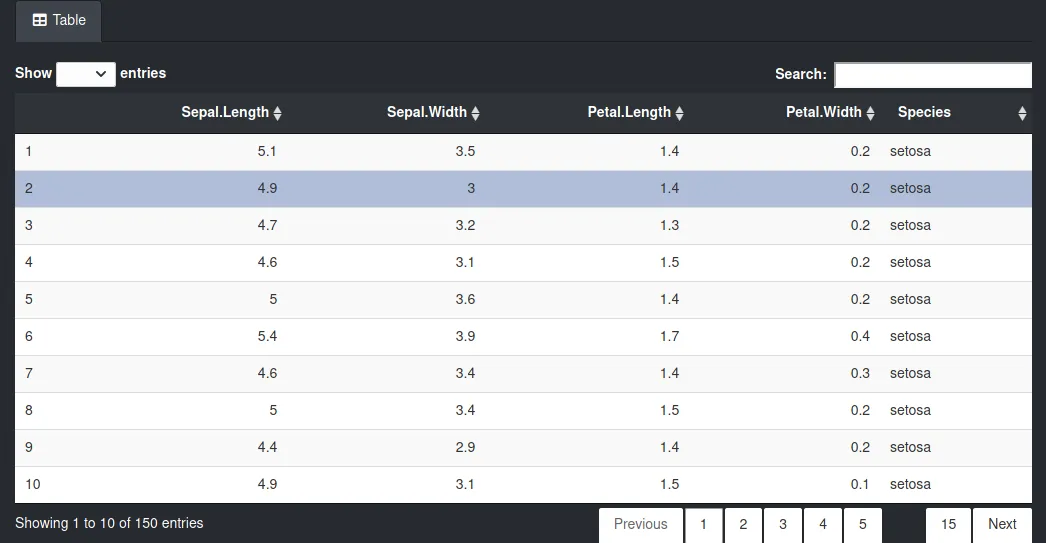Viewport: 1046px width, 543px height.
Task: Click the Previous page button
Action: pyautogui.click(x=640, y=525)
